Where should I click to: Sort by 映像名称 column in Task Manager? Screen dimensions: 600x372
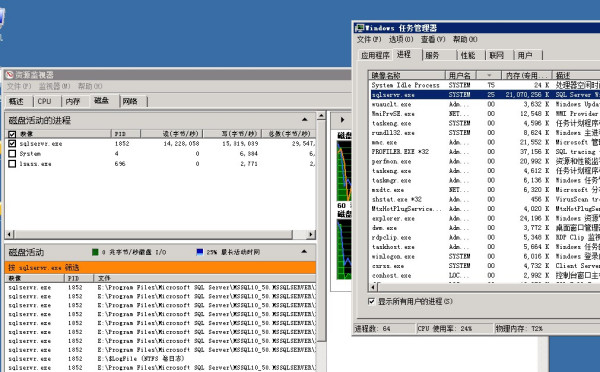[x=407, y=75]
